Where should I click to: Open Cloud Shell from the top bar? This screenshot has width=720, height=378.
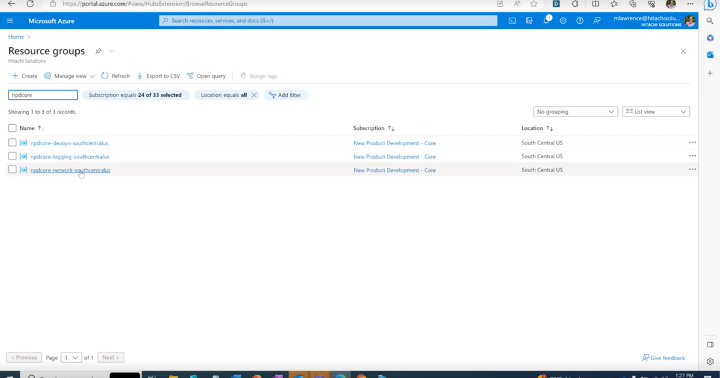tap(512, 21)
